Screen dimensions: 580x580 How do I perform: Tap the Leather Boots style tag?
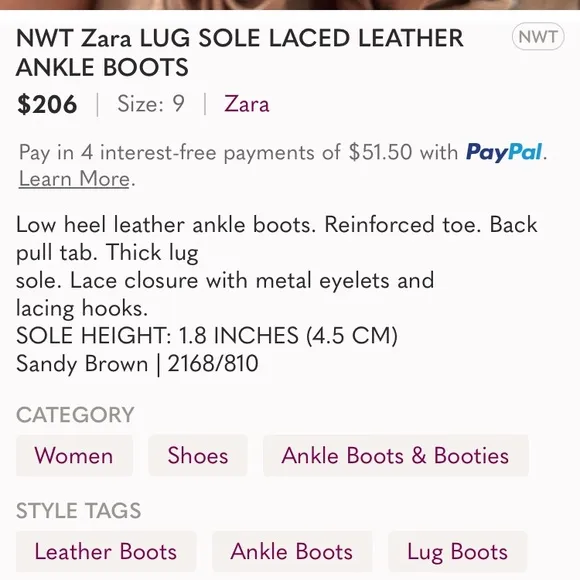coord(106,552)
